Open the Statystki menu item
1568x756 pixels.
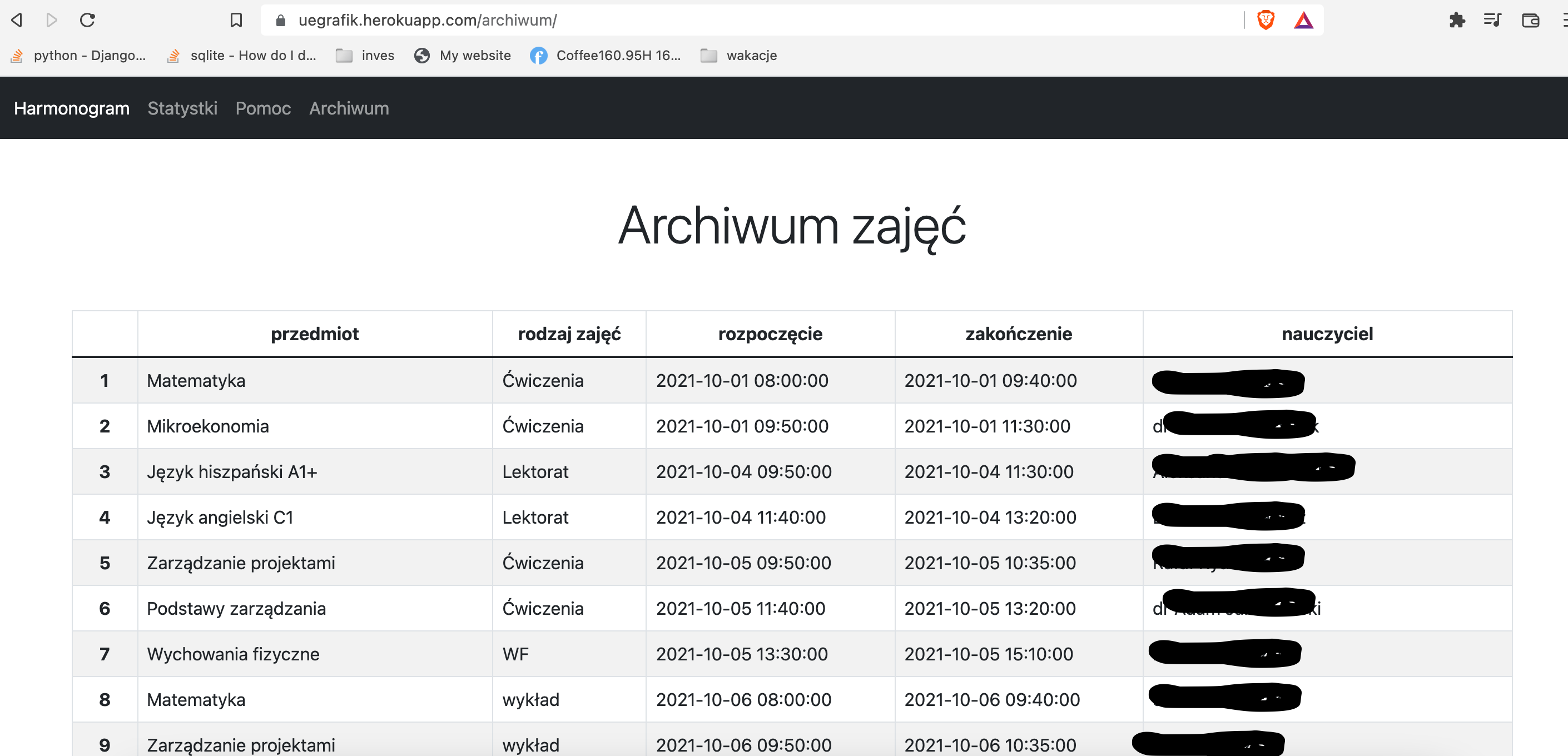coord(182,108)
